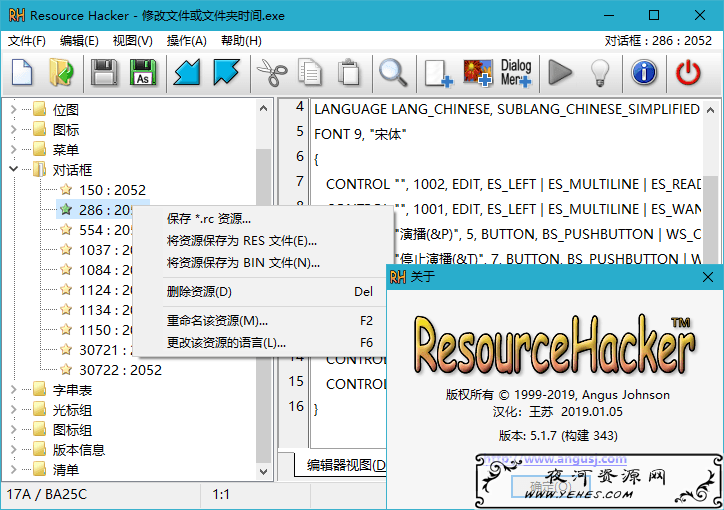Open the 编辑(E) menu
724x510 pixels.
click(79, 41)
